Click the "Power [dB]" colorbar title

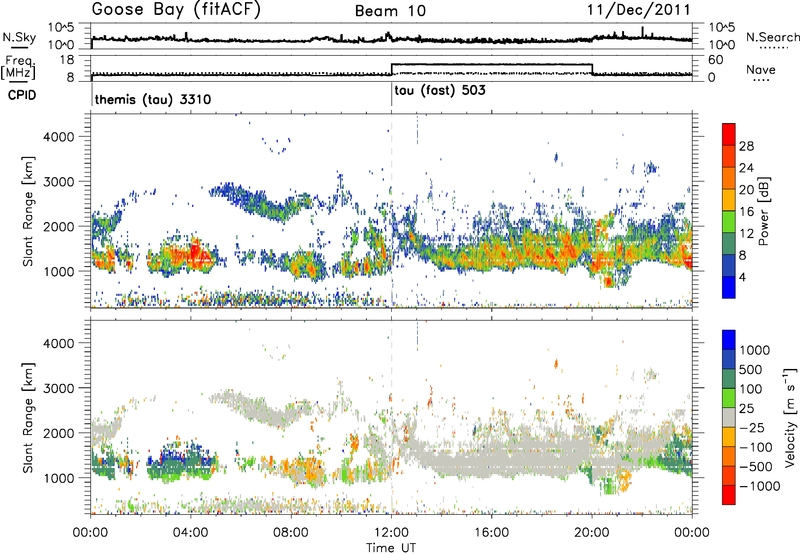(764, 211)
